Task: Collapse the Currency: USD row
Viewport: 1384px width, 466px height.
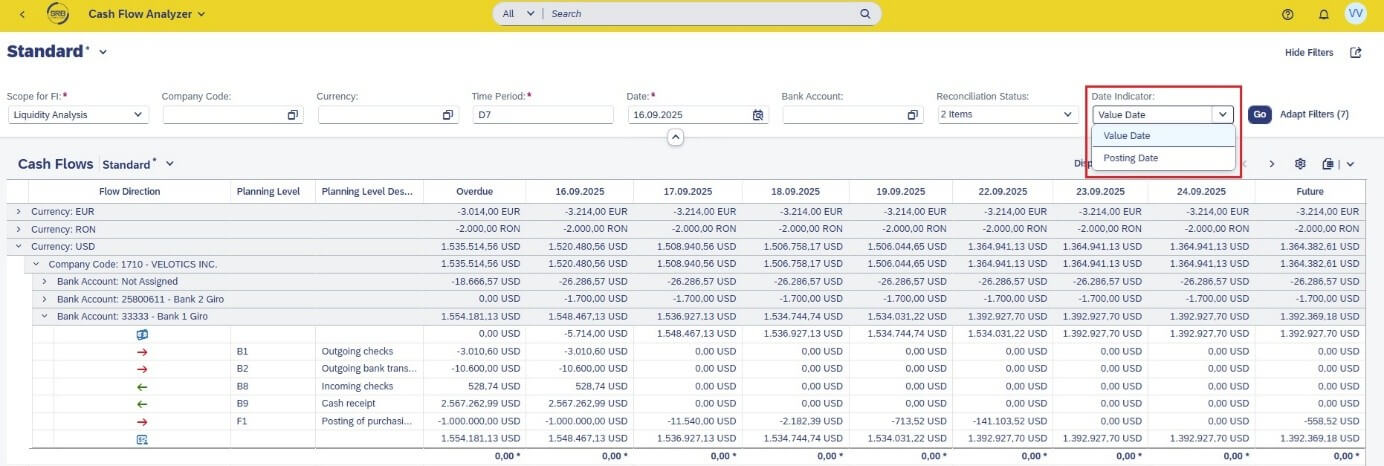Action: [x=17, y=246]
